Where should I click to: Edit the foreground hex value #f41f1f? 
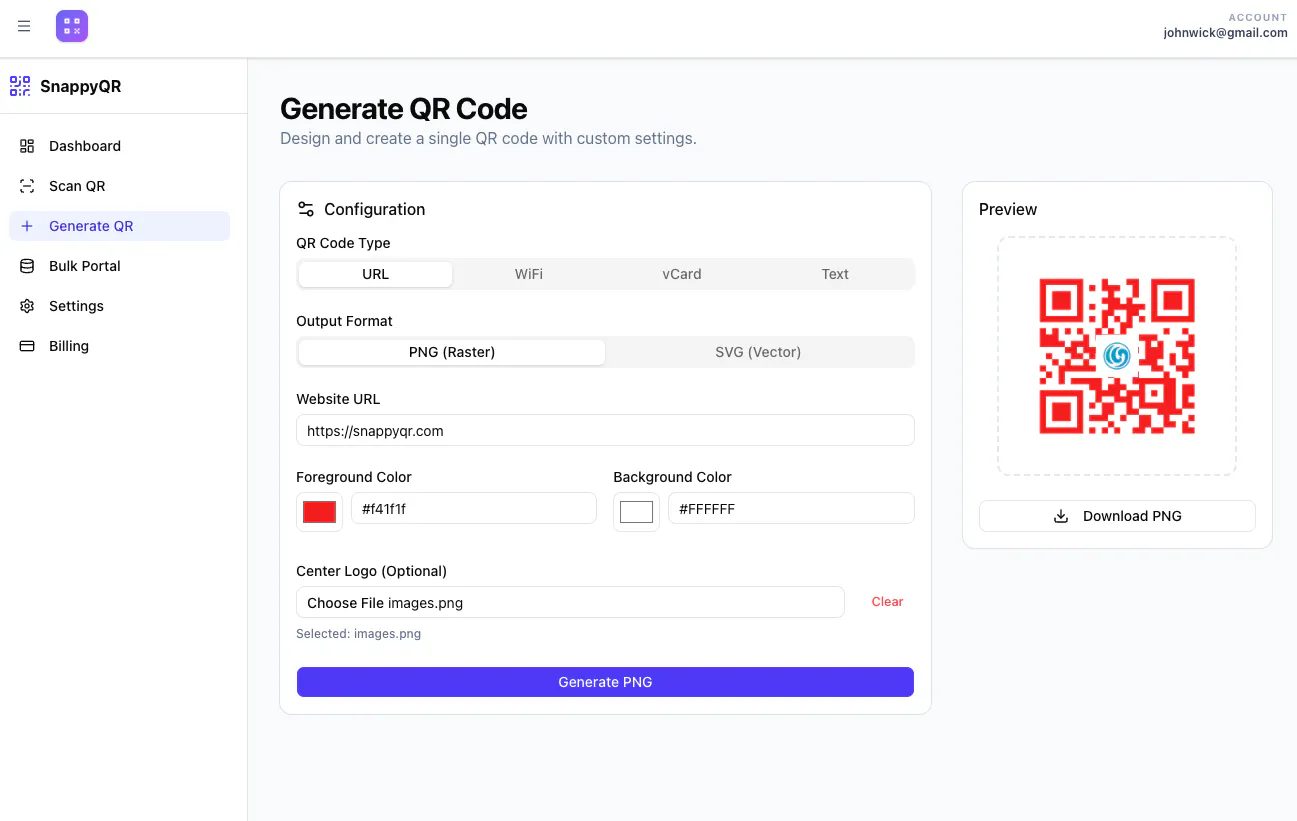coord(474,508)
